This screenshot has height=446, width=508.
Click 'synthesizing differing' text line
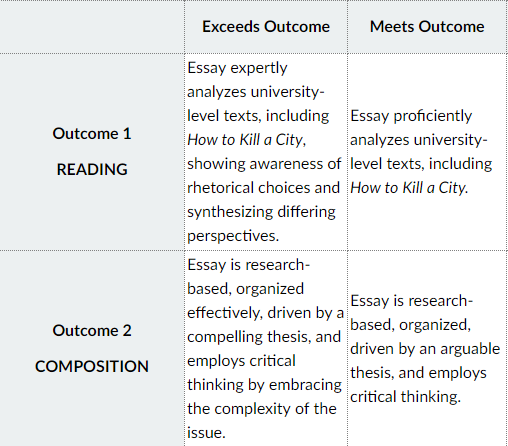tap(261, 212)
